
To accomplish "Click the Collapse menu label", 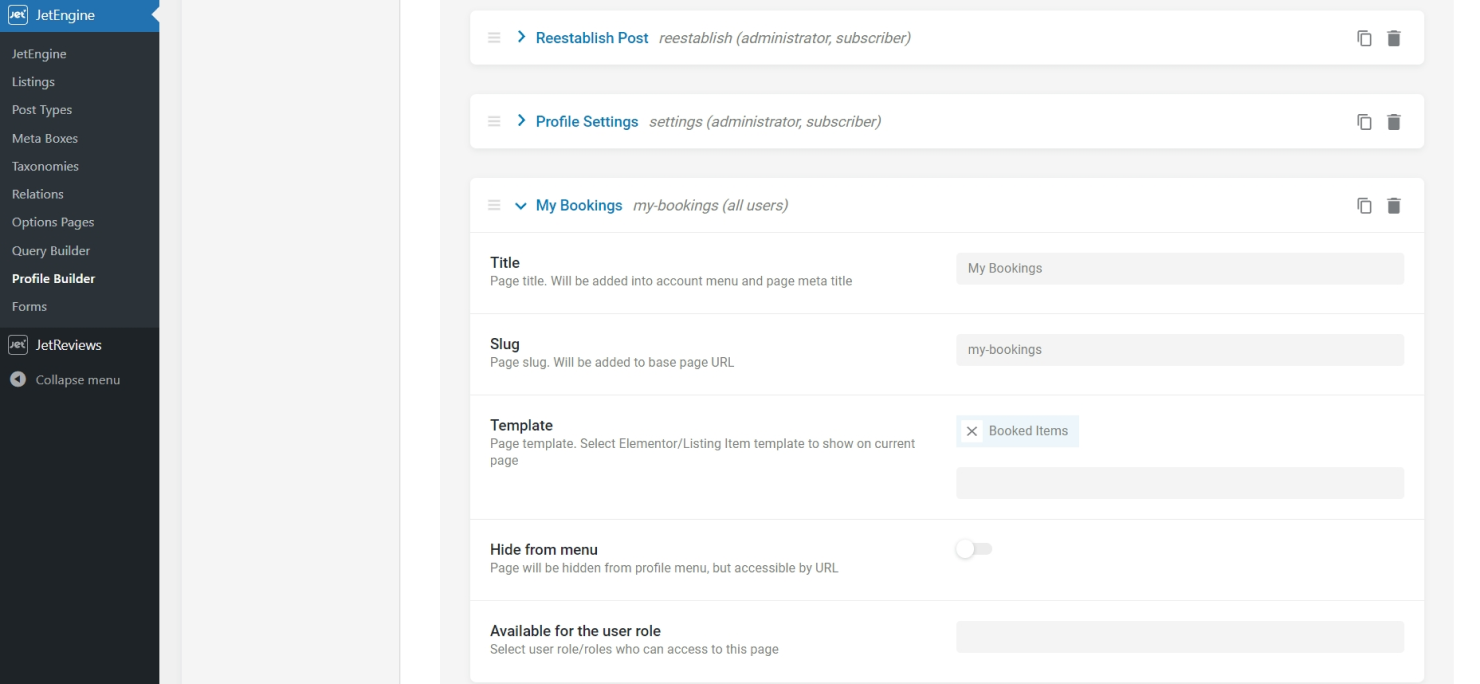I will (78, 380).
